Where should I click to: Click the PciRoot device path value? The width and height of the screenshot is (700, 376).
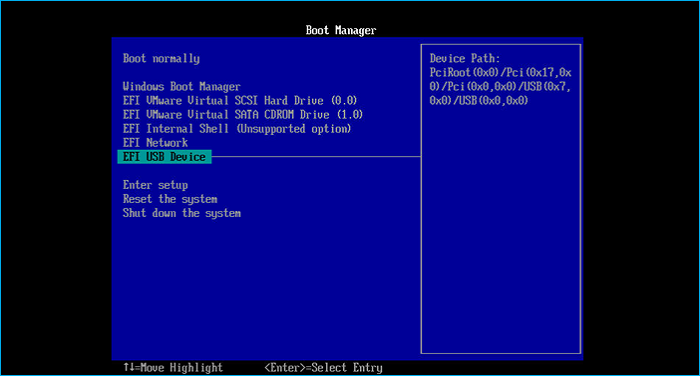(x=500, y=86)
